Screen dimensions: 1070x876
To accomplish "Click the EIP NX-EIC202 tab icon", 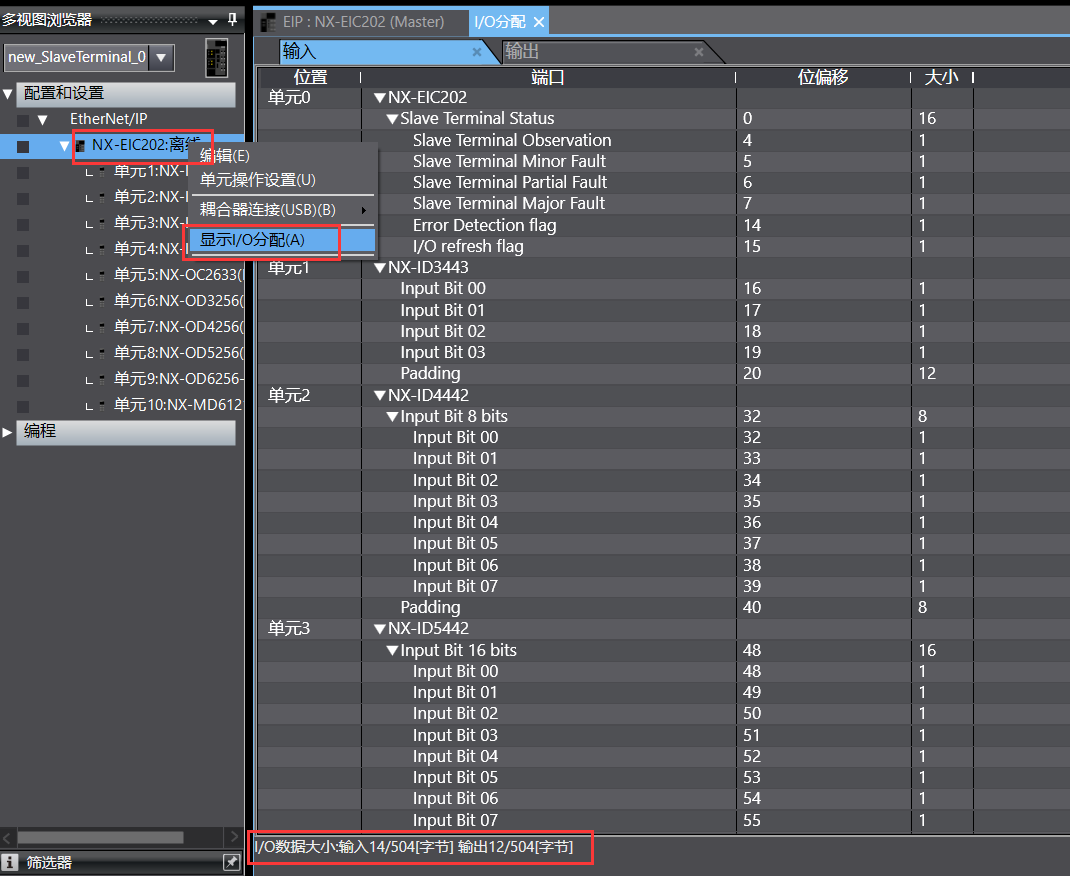I will [x=268, y=22].
